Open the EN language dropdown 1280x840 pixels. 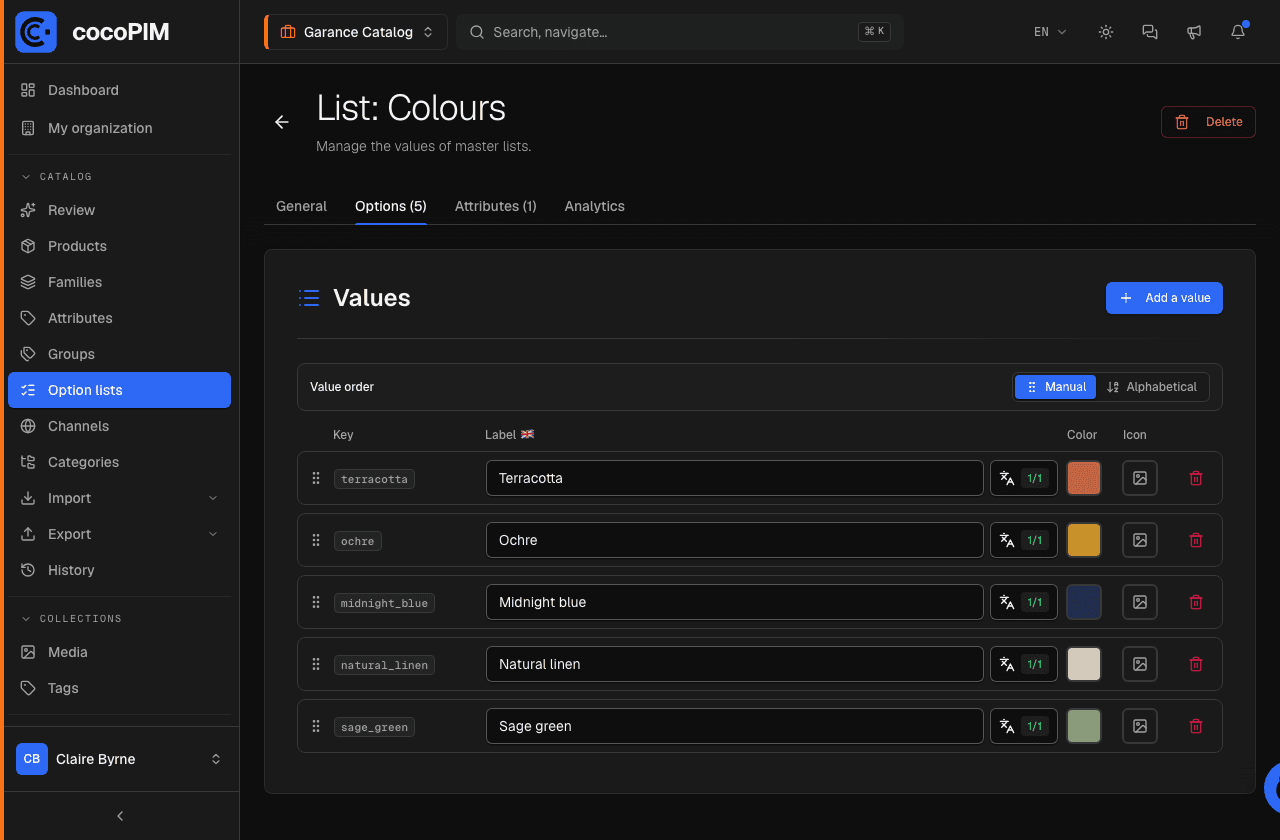pos(1050,32)
